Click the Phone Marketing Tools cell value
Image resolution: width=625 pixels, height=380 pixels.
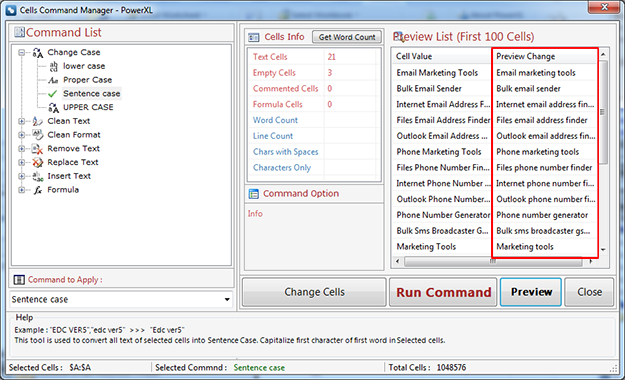[x=438, y=152]
